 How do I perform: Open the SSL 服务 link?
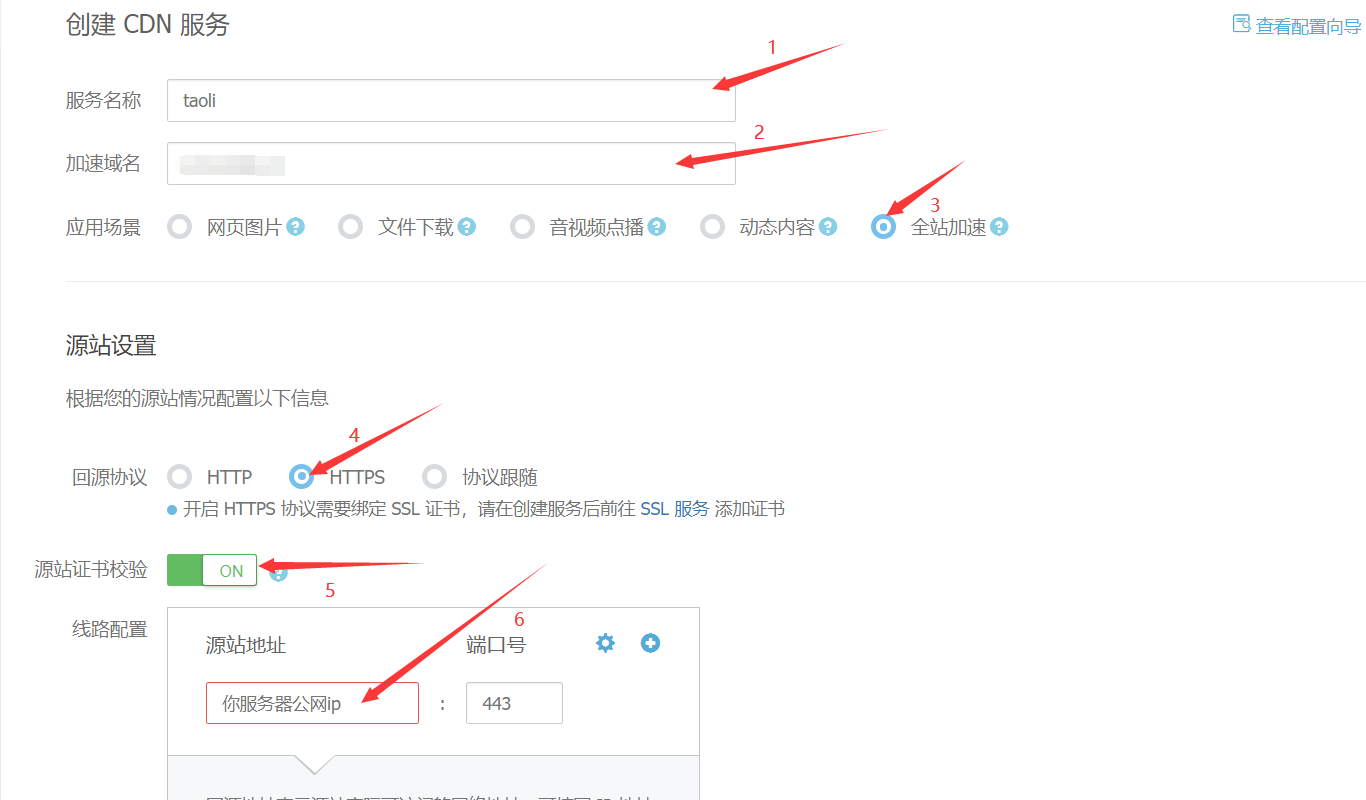[x=674, y=509]
